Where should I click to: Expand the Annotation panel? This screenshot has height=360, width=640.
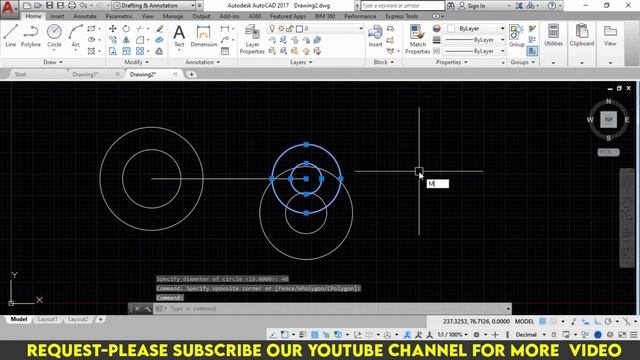[202, 62]
